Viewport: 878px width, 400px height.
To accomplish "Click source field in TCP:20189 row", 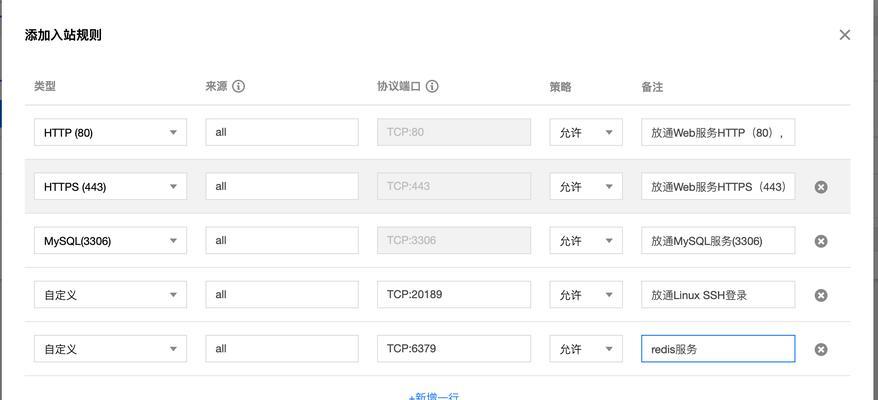I will (x=282, y=295).
